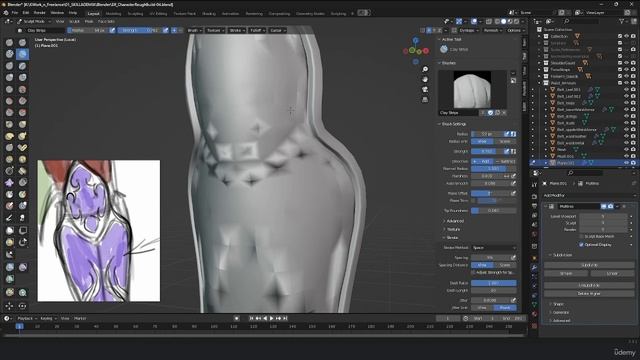Enable the Plane Trim checkbox

pos(473,201)
